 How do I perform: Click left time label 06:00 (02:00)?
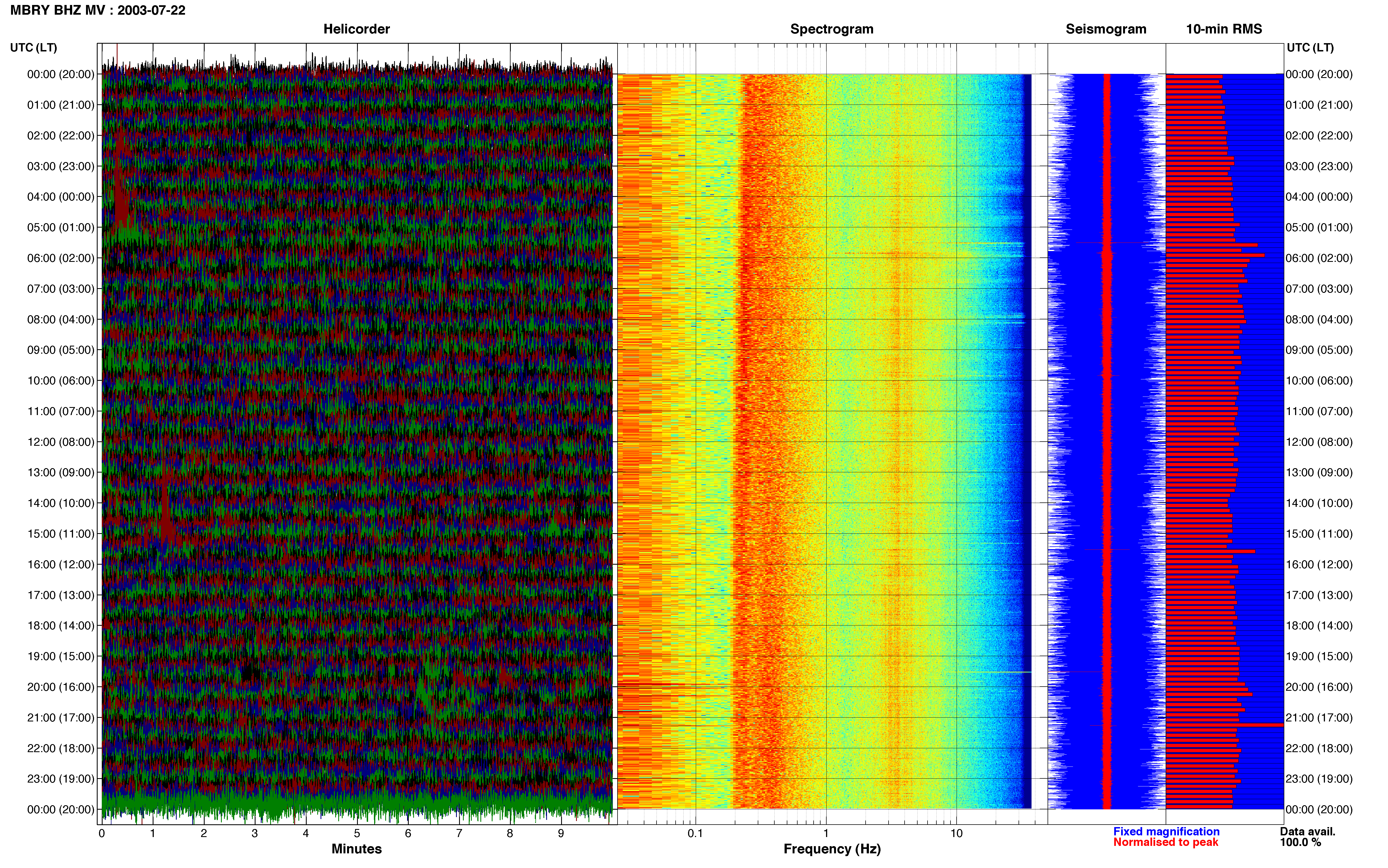click(61, 258)
